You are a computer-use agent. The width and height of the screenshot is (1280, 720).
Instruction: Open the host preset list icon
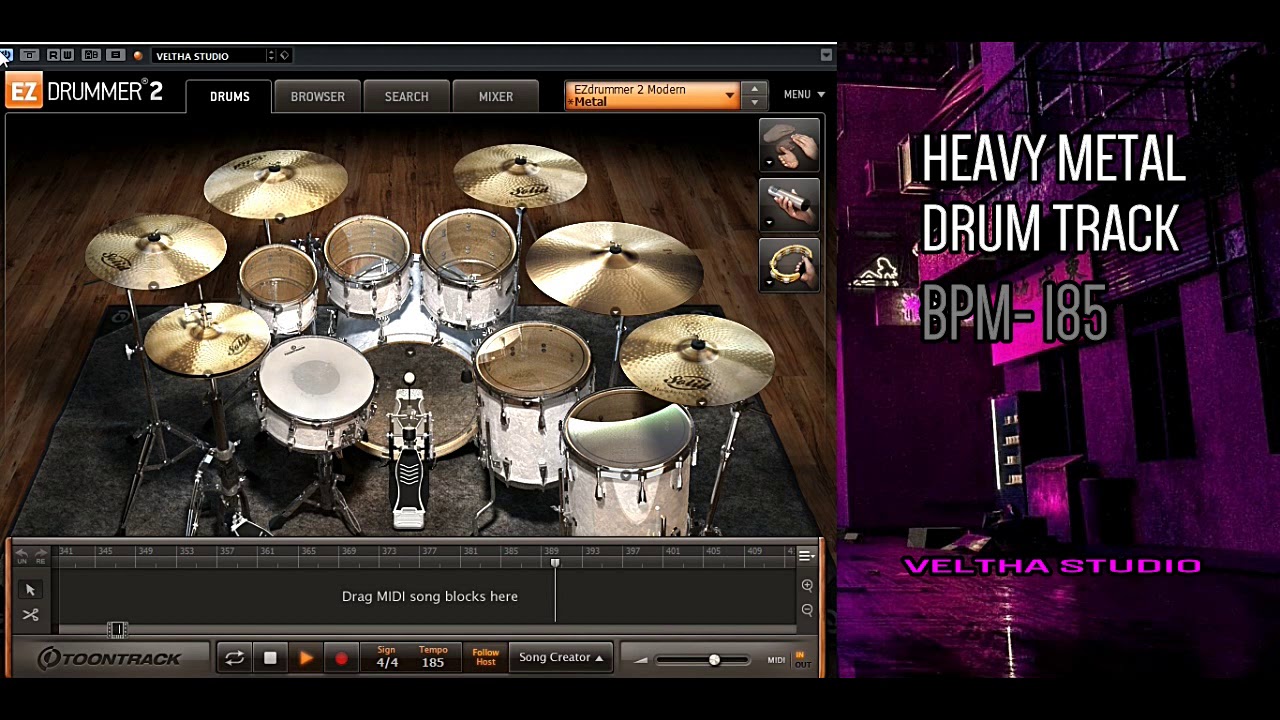coord(115,55)
